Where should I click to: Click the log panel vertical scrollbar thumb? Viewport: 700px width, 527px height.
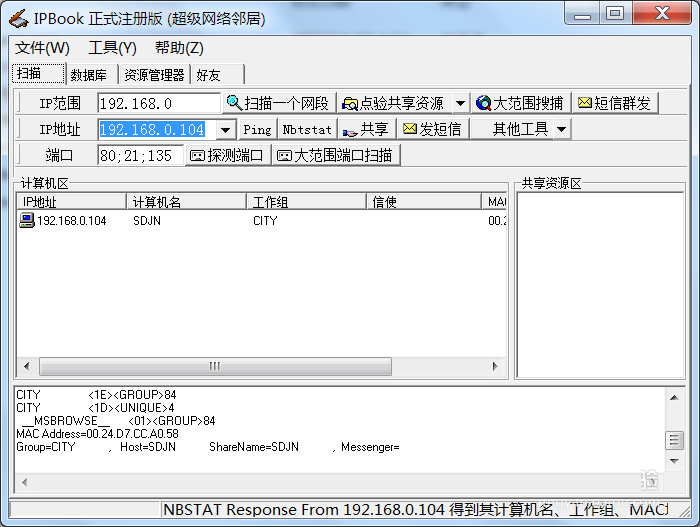tap(674, 440)
